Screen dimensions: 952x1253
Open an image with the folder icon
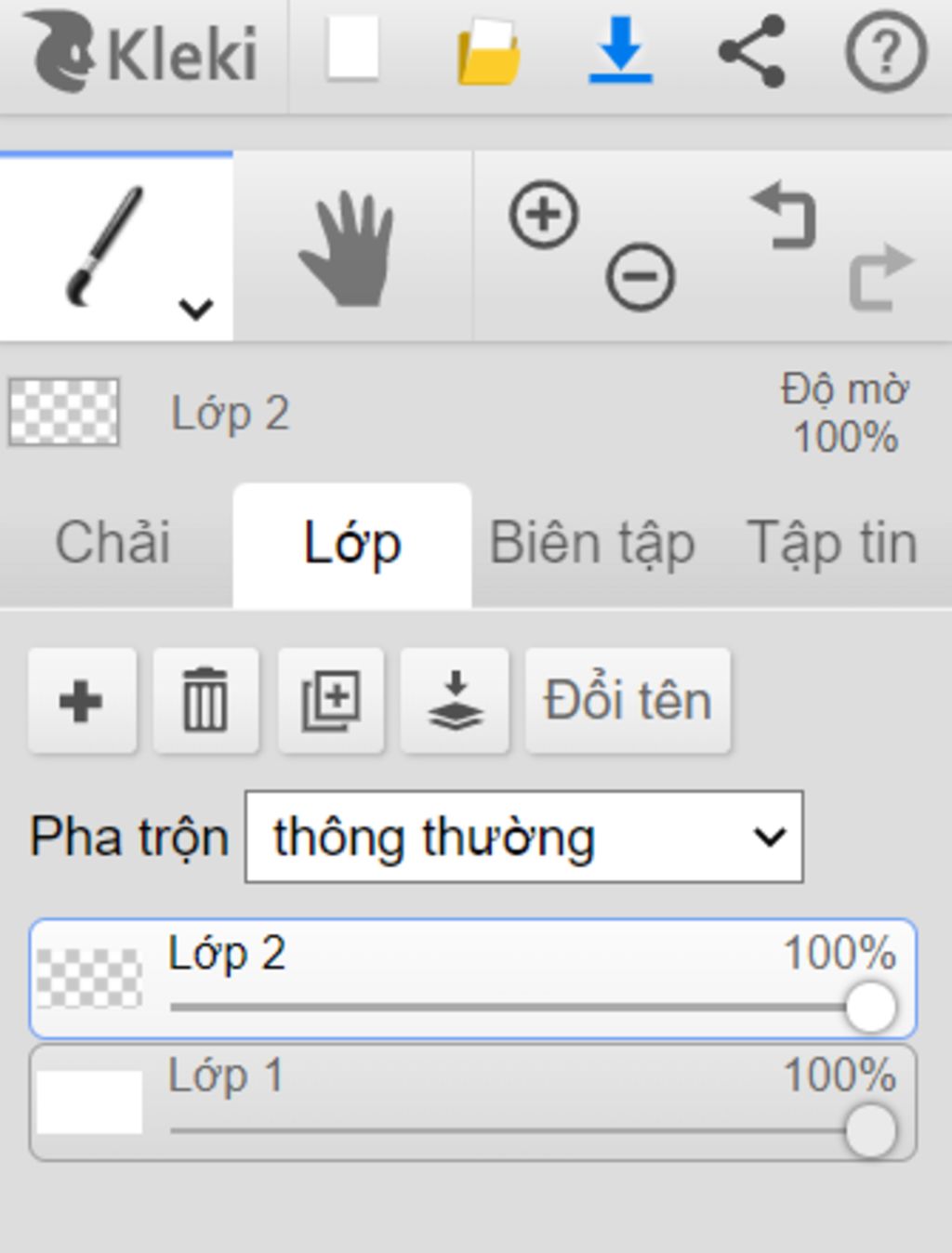489,53
